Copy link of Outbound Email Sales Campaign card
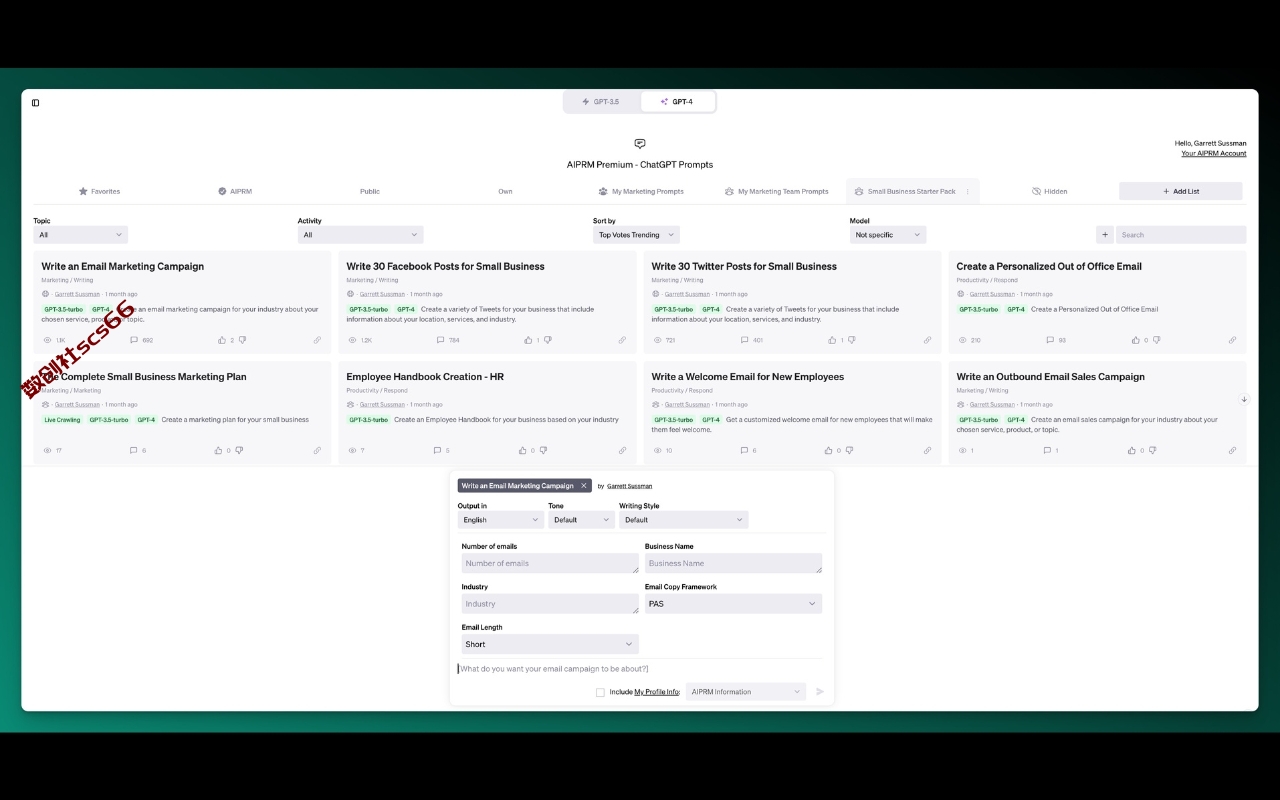 click(x=1232, y=450)
